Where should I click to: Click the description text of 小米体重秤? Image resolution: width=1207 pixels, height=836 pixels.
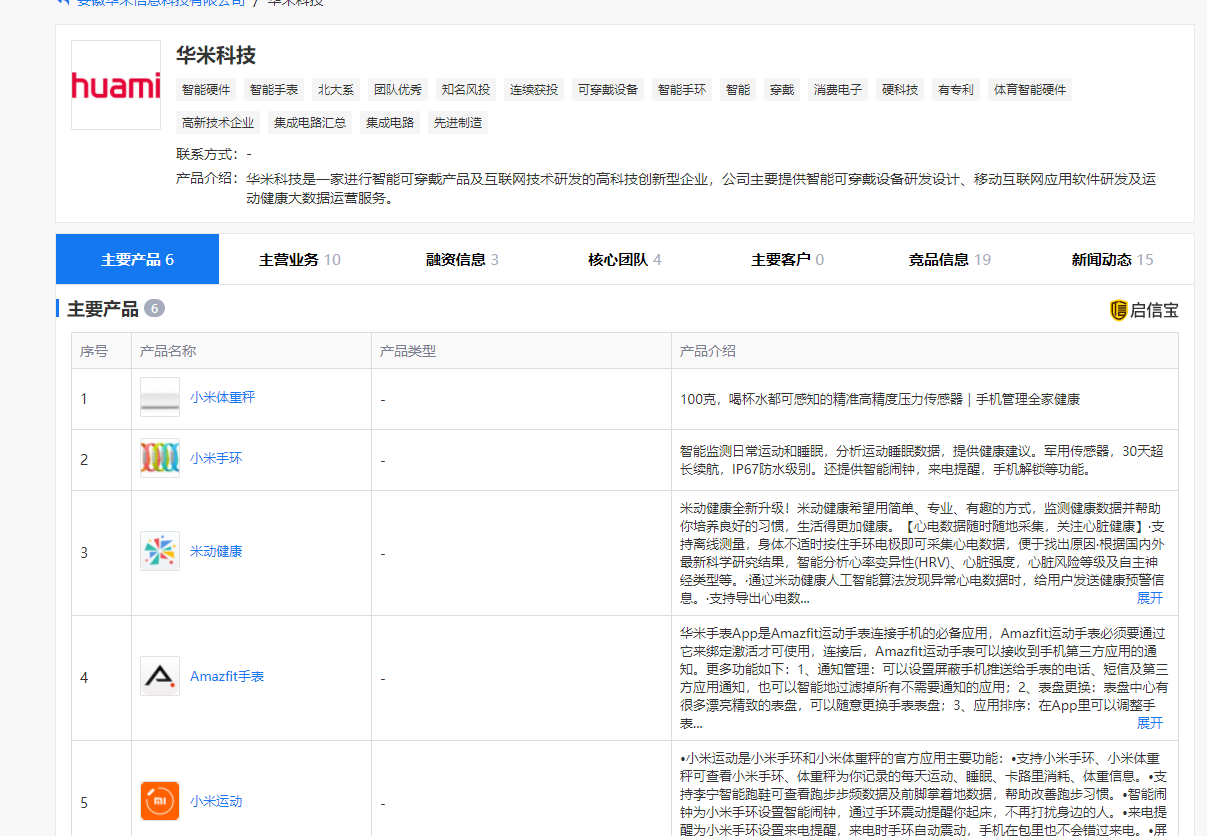click(880, 399)
